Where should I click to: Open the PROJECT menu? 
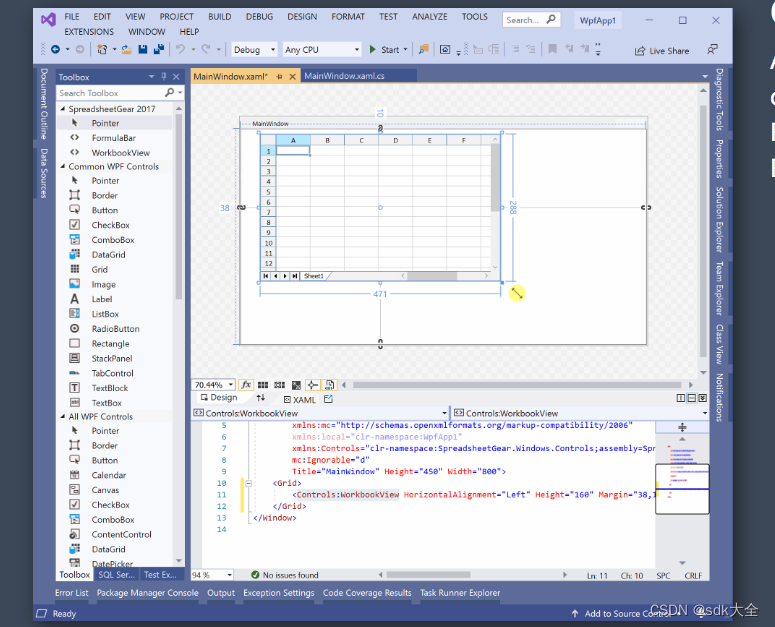click(176, 16)
